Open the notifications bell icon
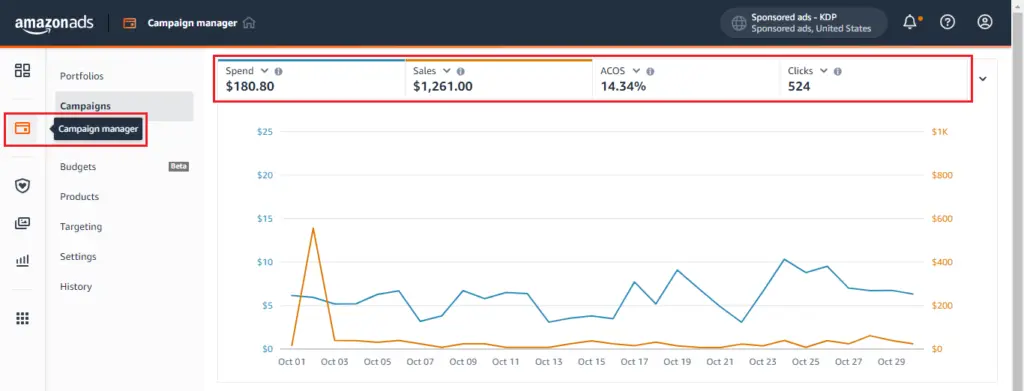1024x391 pixels. (910, 22)
